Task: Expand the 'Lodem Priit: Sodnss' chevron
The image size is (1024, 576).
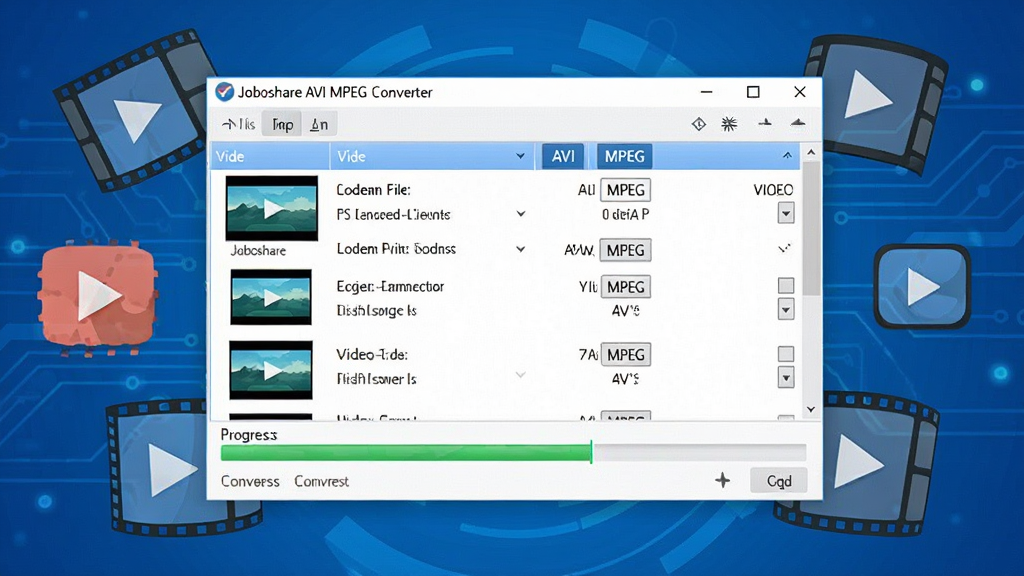Action: click(520, 249)
